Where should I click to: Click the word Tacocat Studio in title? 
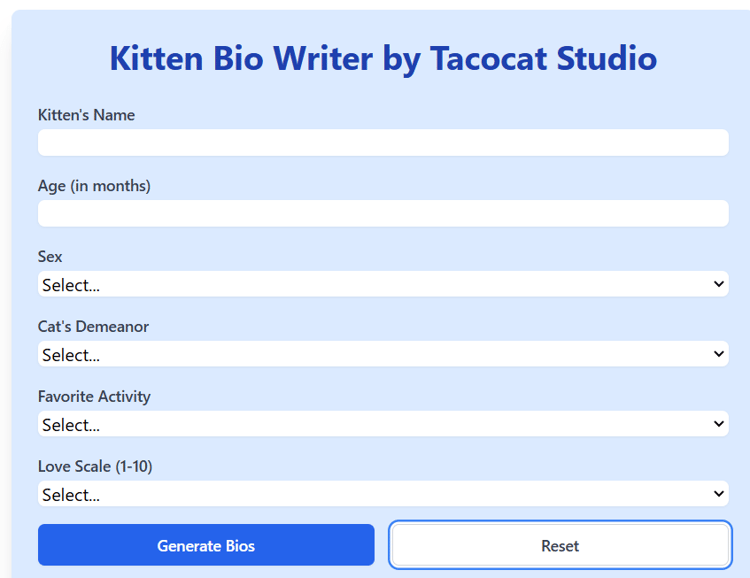(543, 58)
